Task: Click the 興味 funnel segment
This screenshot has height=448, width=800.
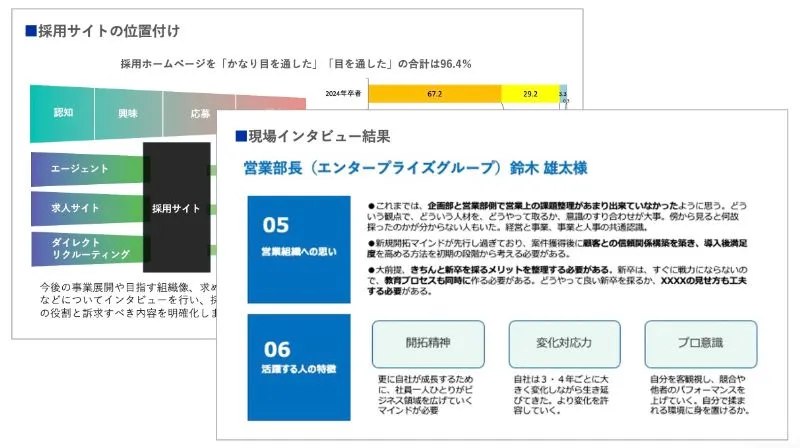Action: point(128,113)
